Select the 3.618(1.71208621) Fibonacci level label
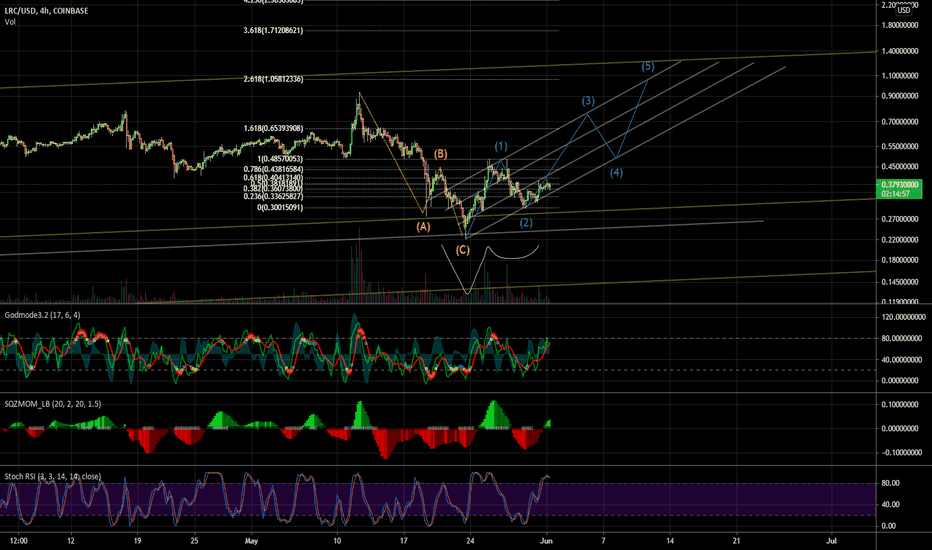This screenshot has height=550, width=932. 273,30
